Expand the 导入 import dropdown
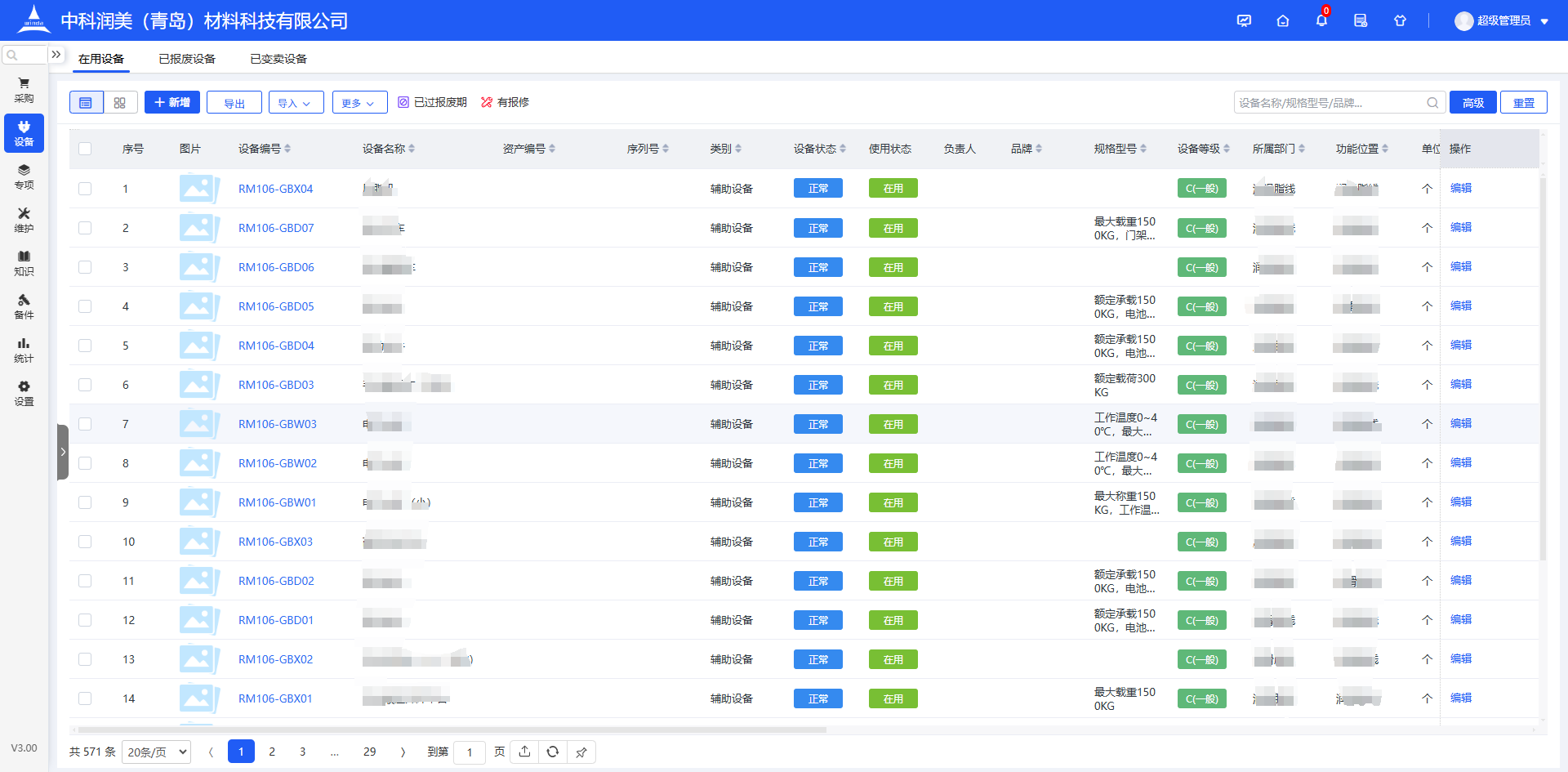This screenshot has width=1568, height=772. coord(295,103)
